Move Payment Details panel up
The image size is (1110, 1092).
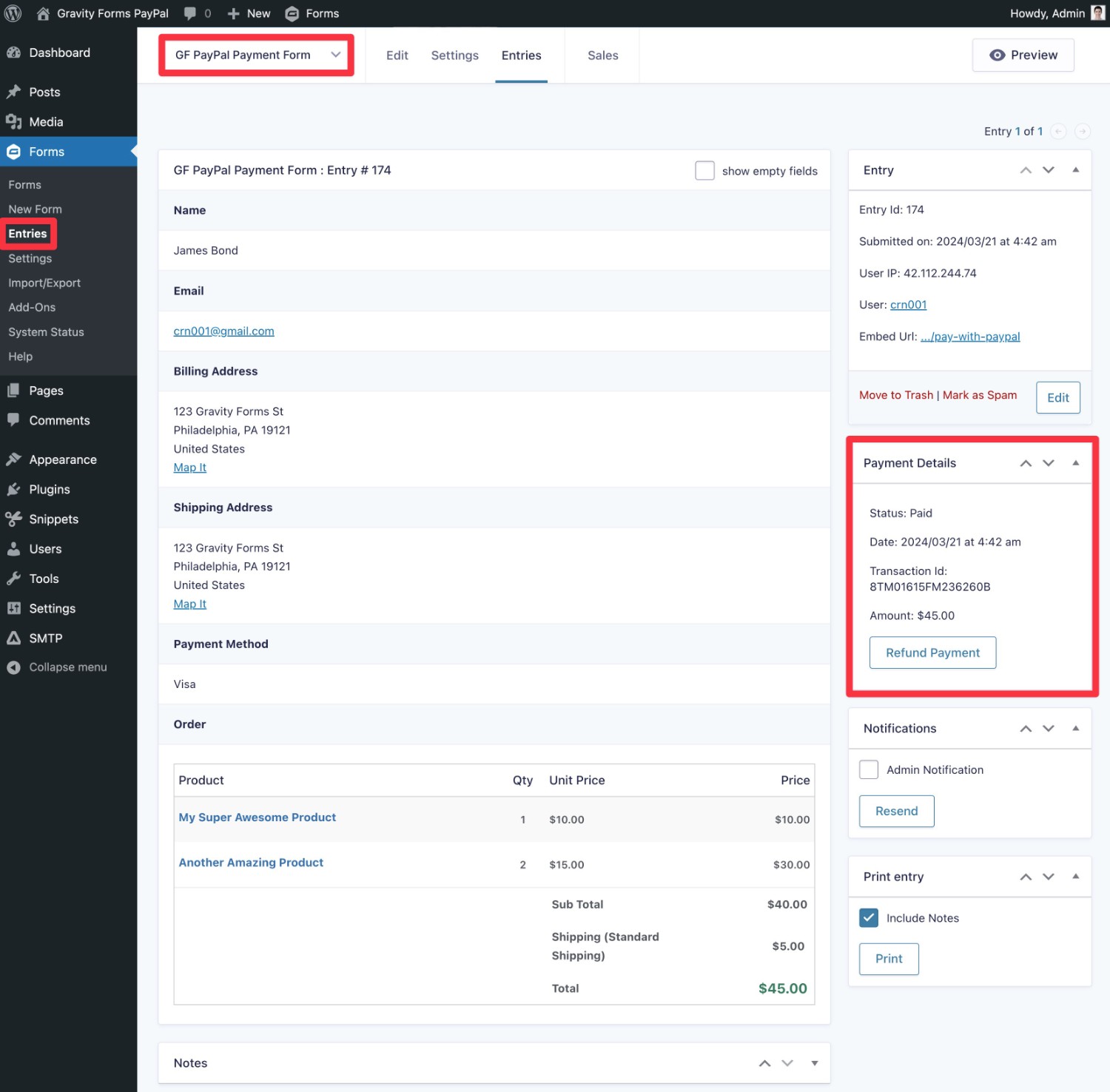pyautogui.click(x=1026, y=463)
